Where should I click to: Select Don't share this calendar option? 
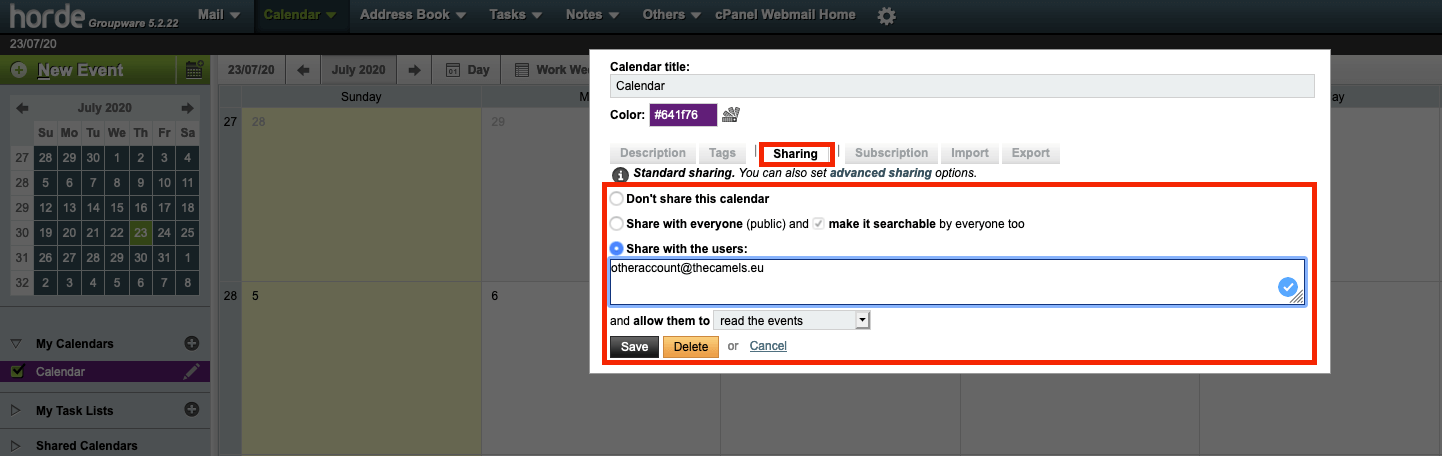click(617, 199)
